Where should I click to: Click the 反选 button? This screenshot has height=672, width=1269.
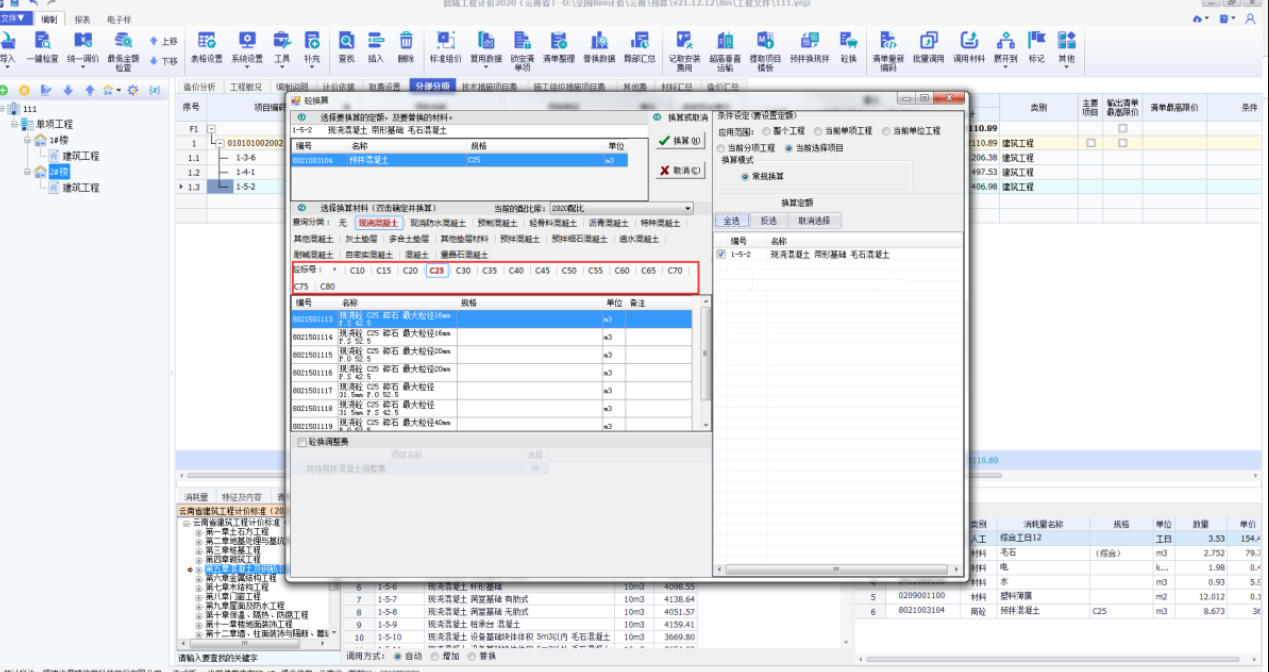pyautogui.click(x=768, y=221)
